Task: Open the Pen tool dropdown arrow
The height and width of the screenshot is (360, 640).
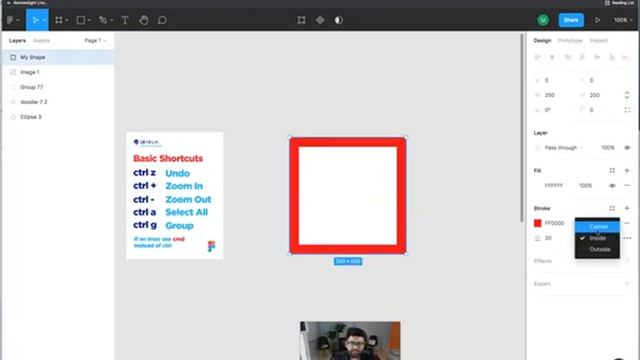Action: (111, 20)
